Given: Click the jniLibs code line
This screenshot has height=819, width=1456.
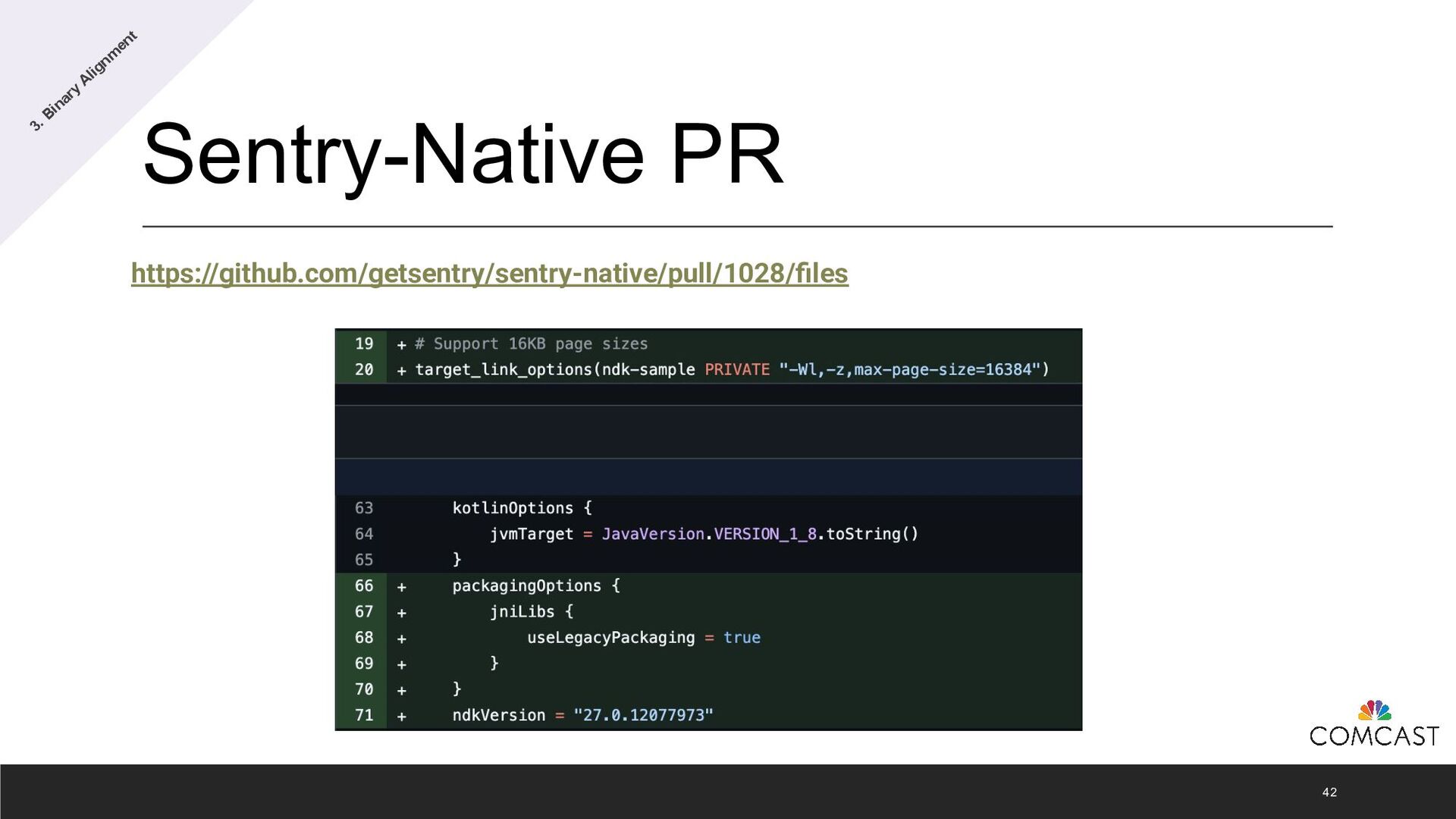Looking at the screenshot, I should pos(531,612).
